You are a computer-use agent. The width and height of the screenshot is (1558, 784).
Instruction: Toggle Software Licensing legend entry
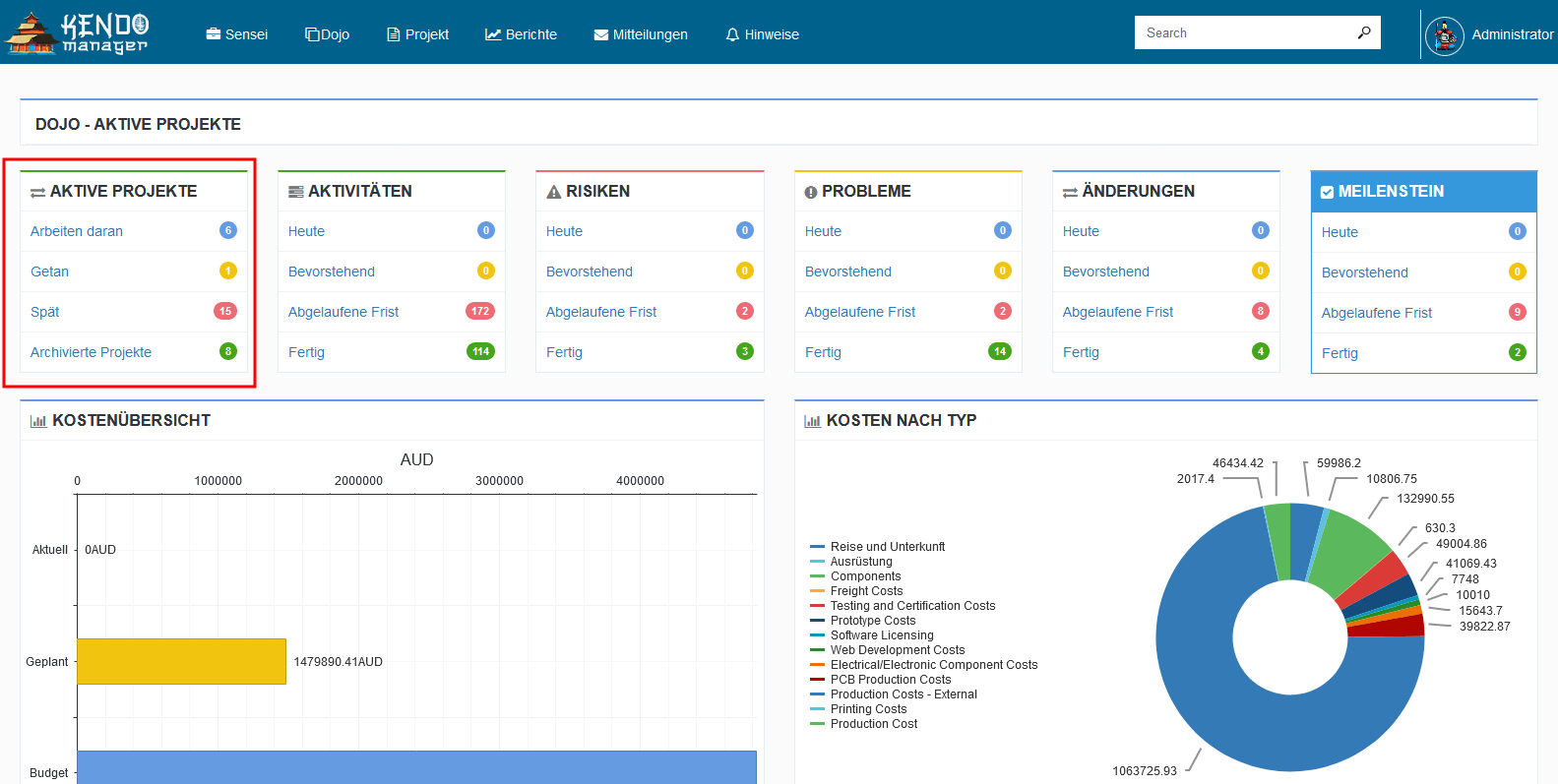click(872, 635)
